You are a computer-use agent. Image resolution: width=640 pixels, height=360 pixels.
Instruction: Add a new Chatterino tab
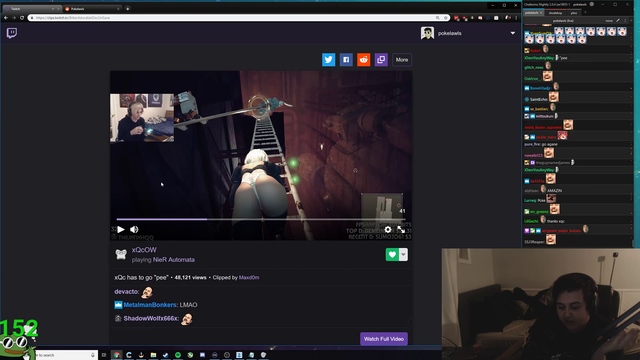(585, 12)
